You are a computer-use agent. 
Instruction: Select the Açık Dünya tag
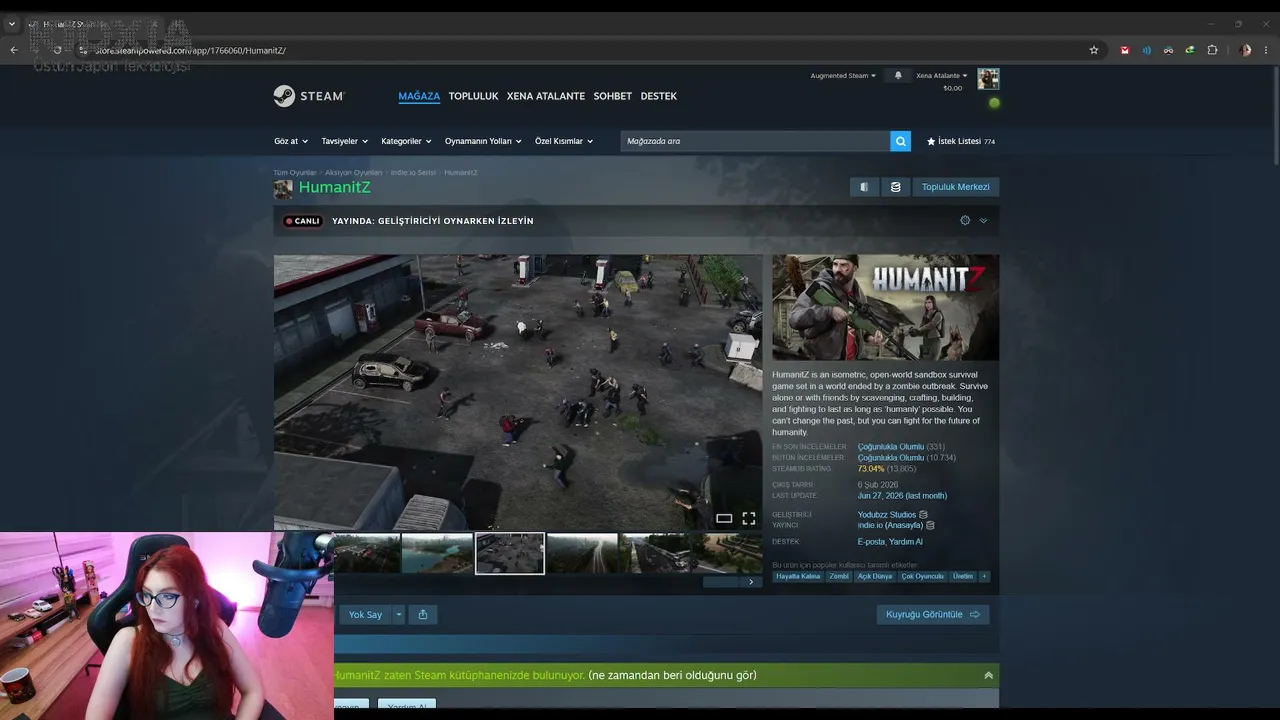[x=875, y=576]
